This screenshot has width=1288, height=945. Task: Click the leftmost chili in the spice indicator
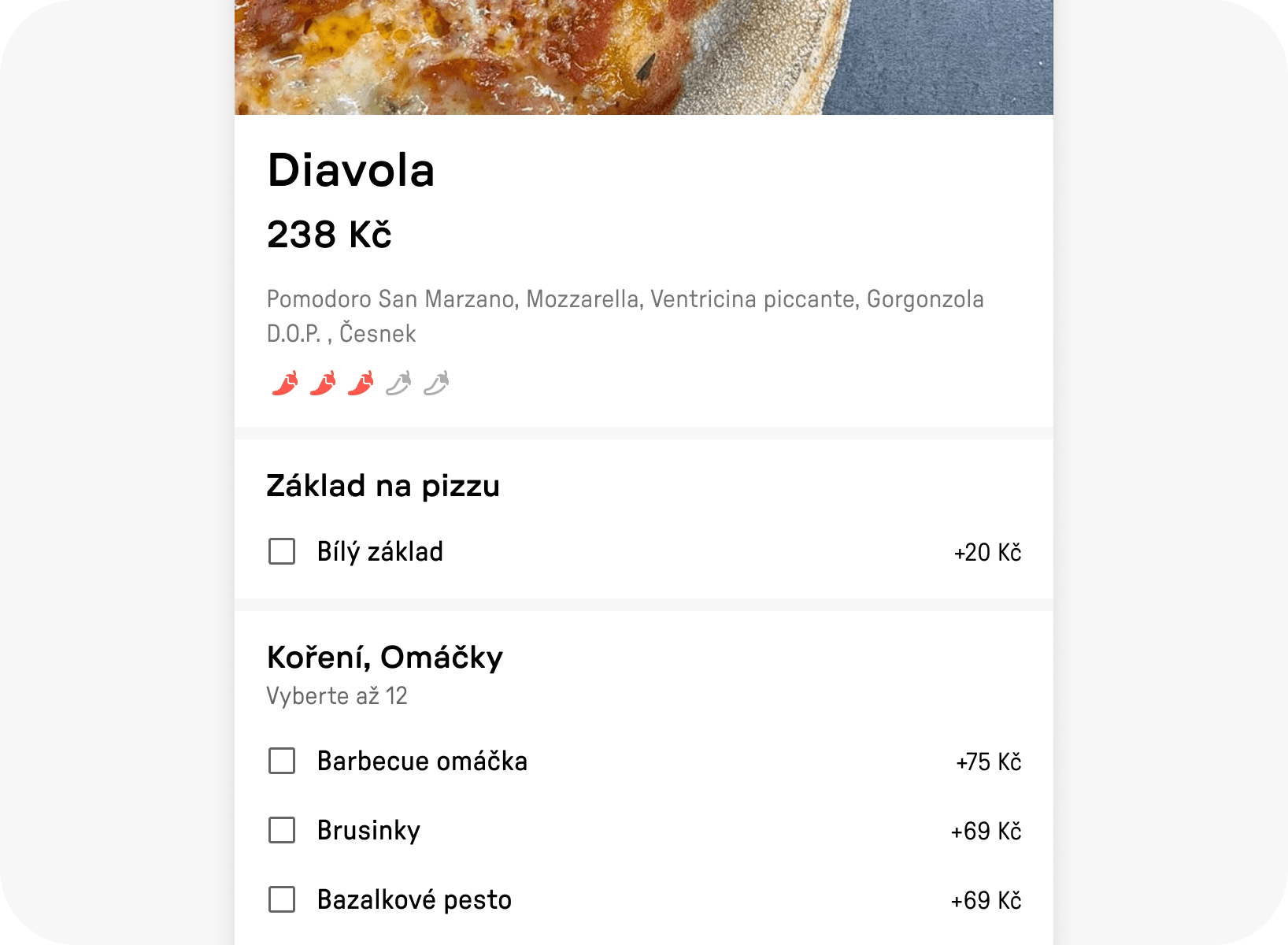click(284, 384)
